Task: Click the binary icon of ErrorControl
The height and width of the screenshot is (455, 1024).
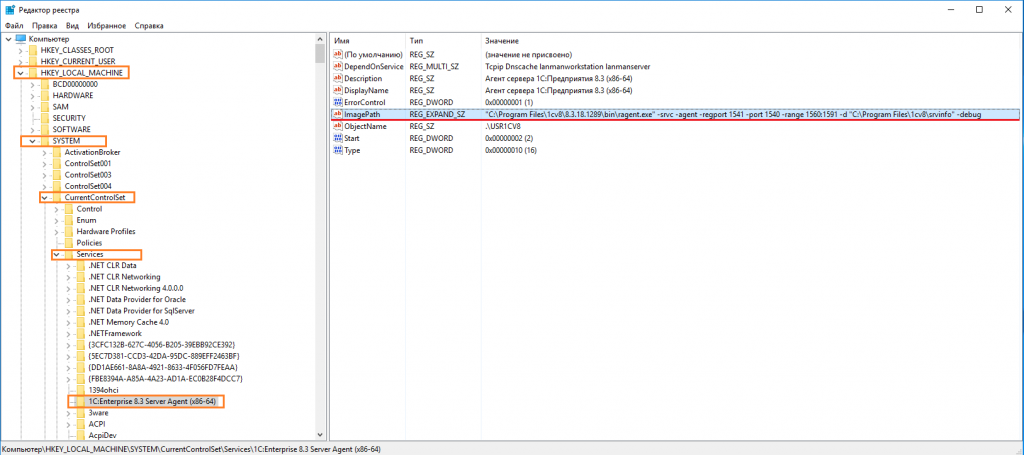Action: coord(338,102)
